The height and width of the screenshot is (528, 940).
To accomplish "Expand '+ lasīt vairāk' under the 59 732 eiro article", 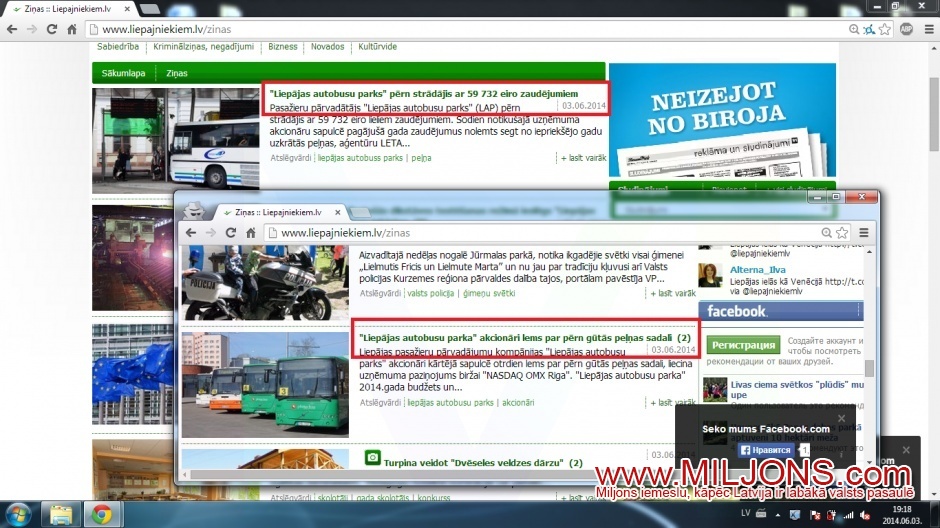I will coord(583,158).
